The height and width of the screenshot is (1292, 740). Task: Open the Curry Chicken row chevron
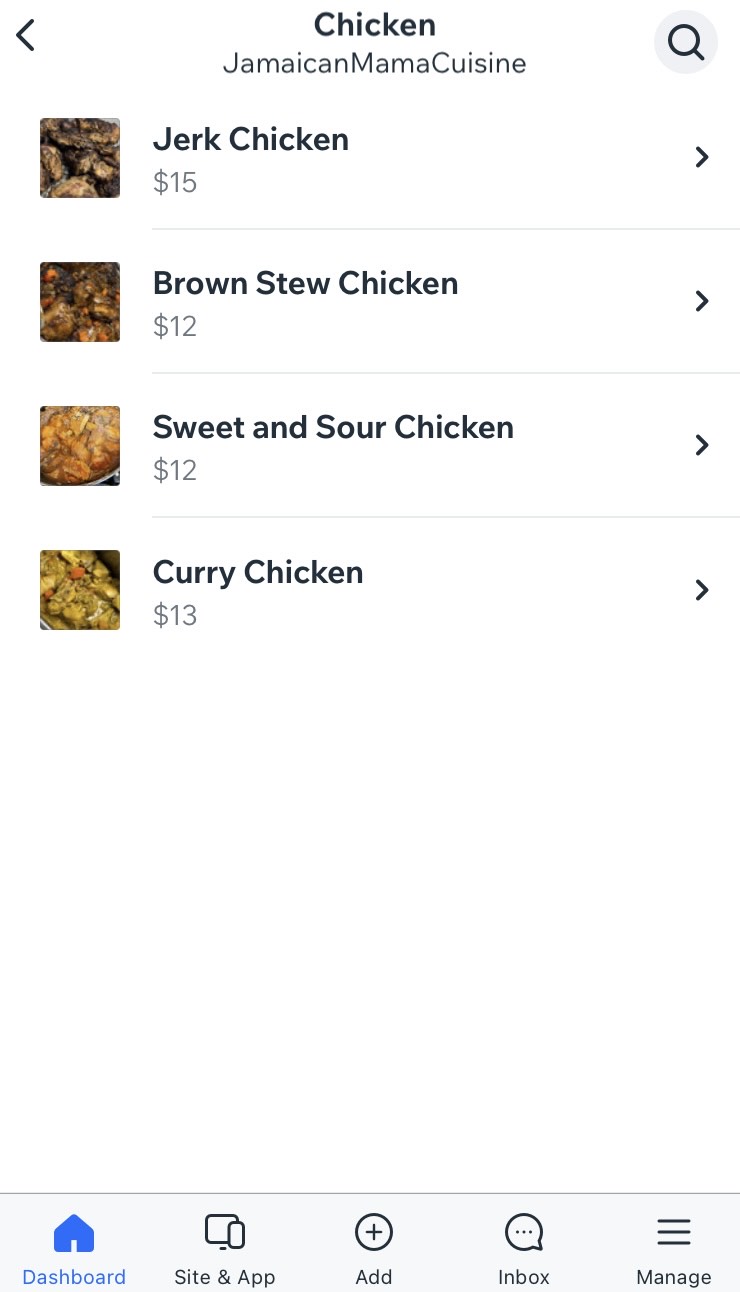click(702, 590)
